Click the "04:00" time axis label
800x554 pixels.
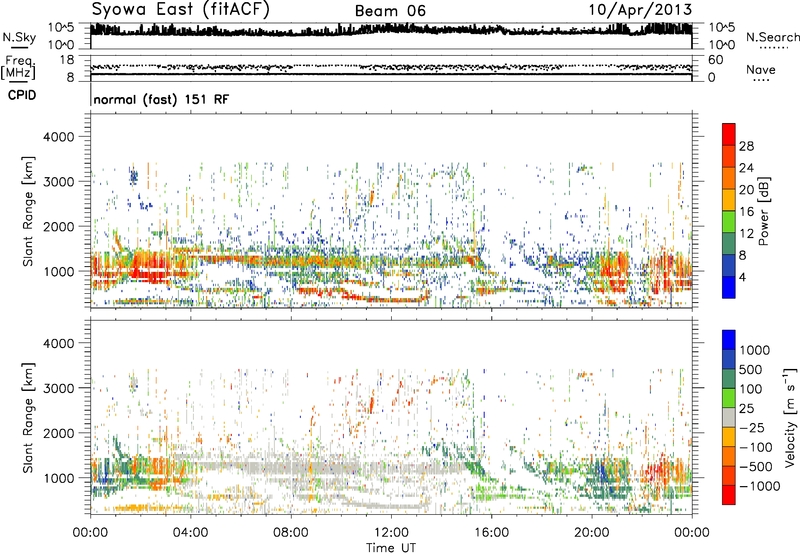click(x=190, y=533)
